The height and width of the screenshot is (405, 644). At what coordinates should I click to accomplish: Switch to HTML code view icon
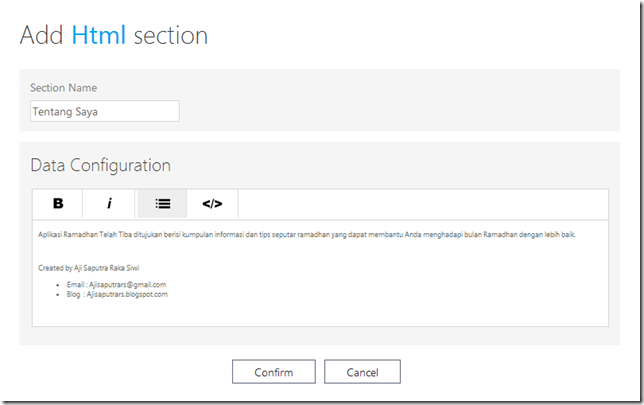[212, 204]
